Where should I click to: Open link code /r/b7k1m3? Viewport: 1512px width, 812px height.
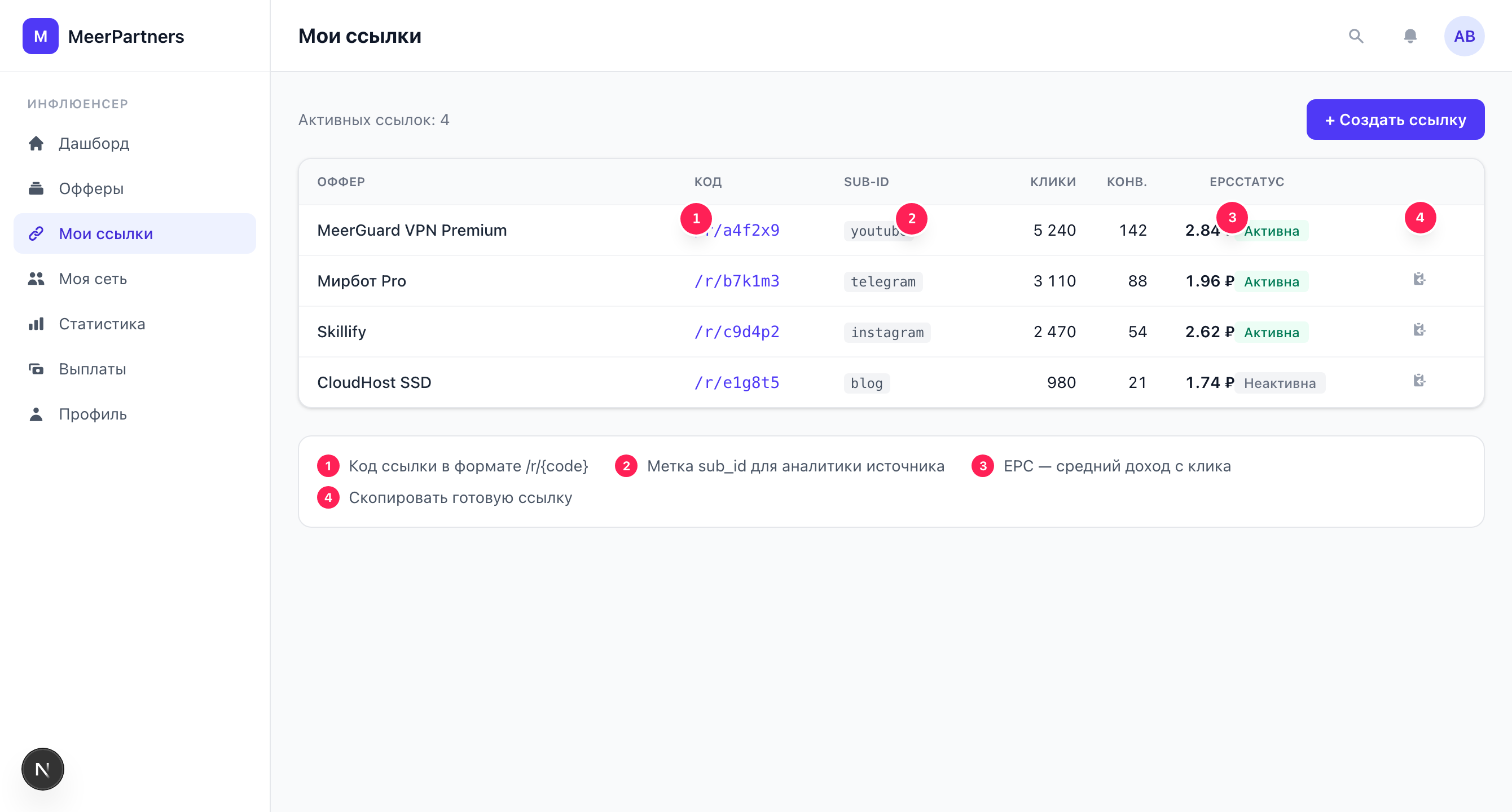coord(737,281)
